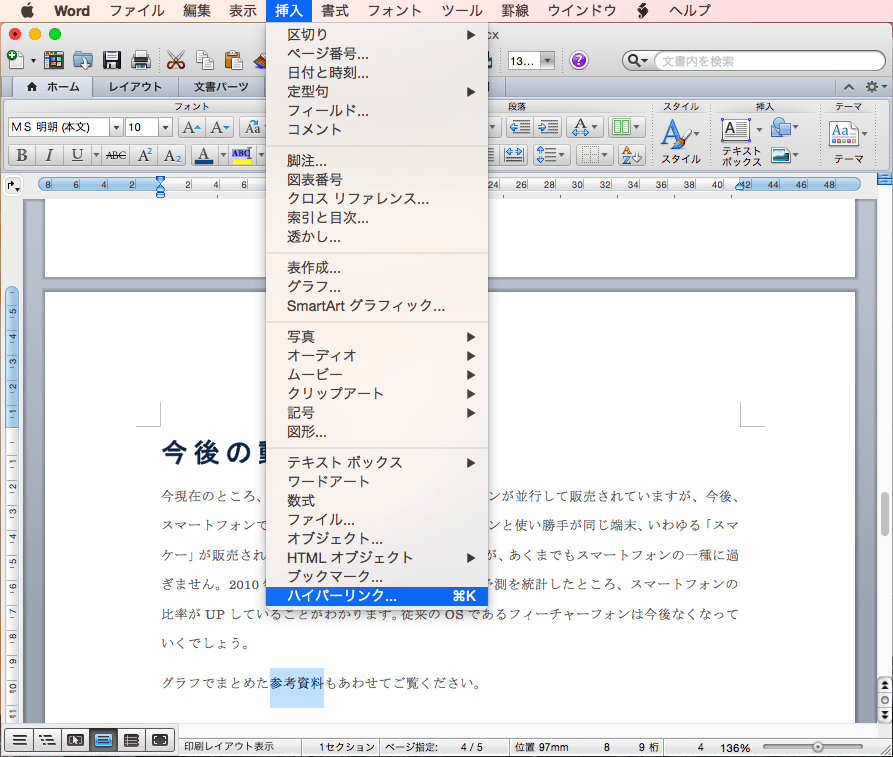Click the yellow text highlight button
Viewport: 893px width, 757px height.
pos(242,155)
